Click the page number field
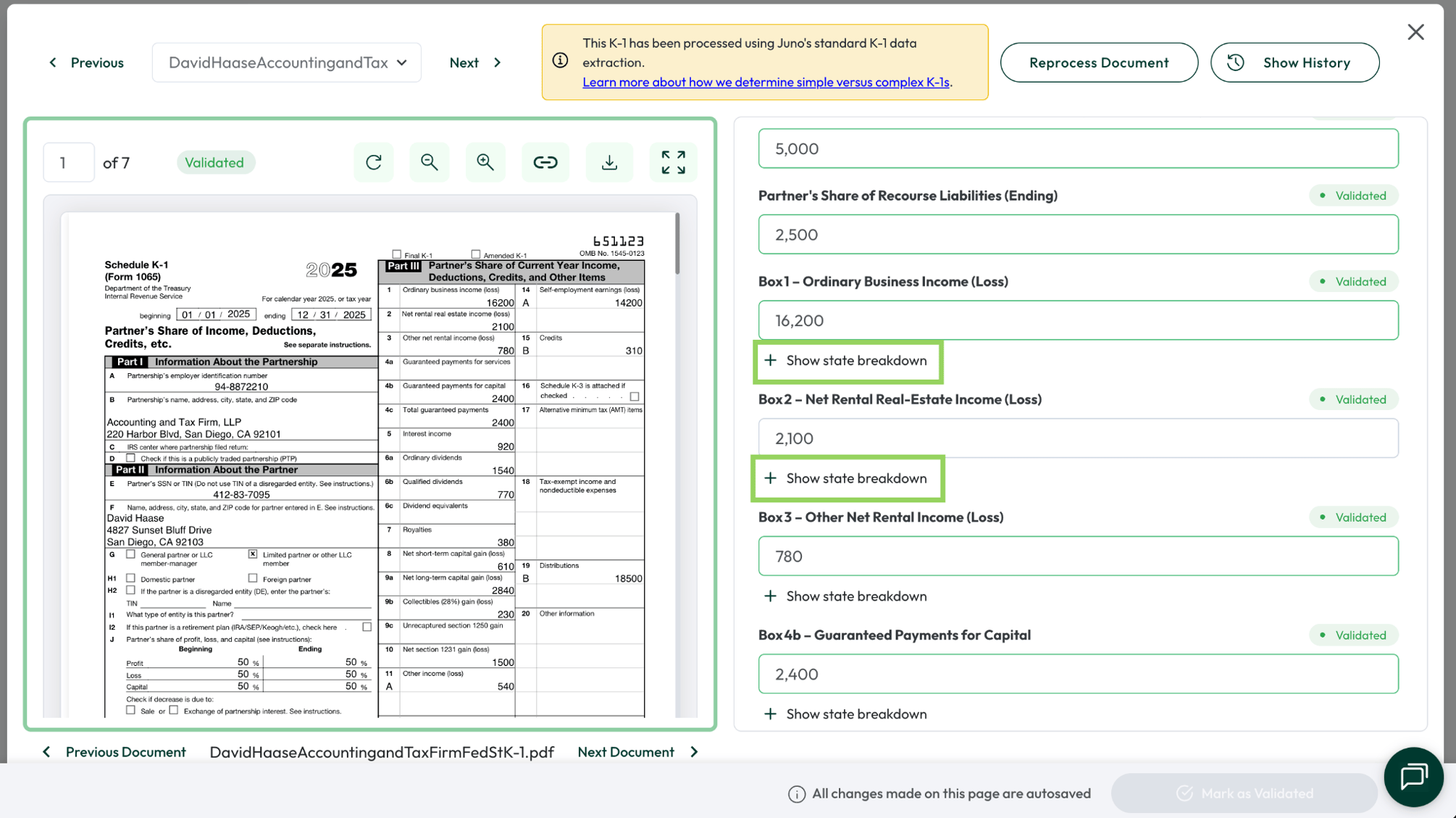Viewport: 1456px width, 818px height. click(x=69, y=162)
